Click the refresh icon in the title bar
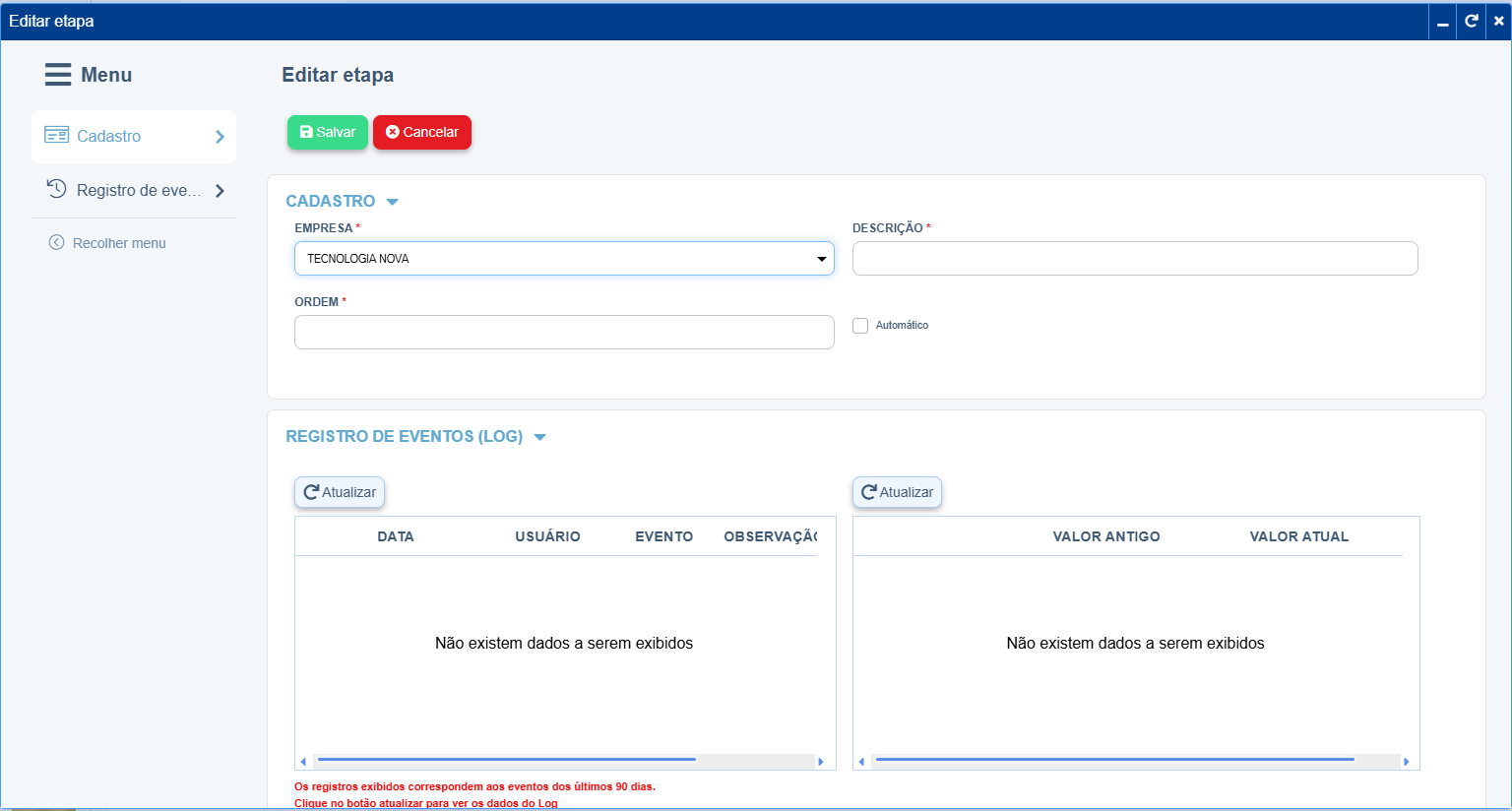This screenshot has width=1512, height=811. [1471, 21]
